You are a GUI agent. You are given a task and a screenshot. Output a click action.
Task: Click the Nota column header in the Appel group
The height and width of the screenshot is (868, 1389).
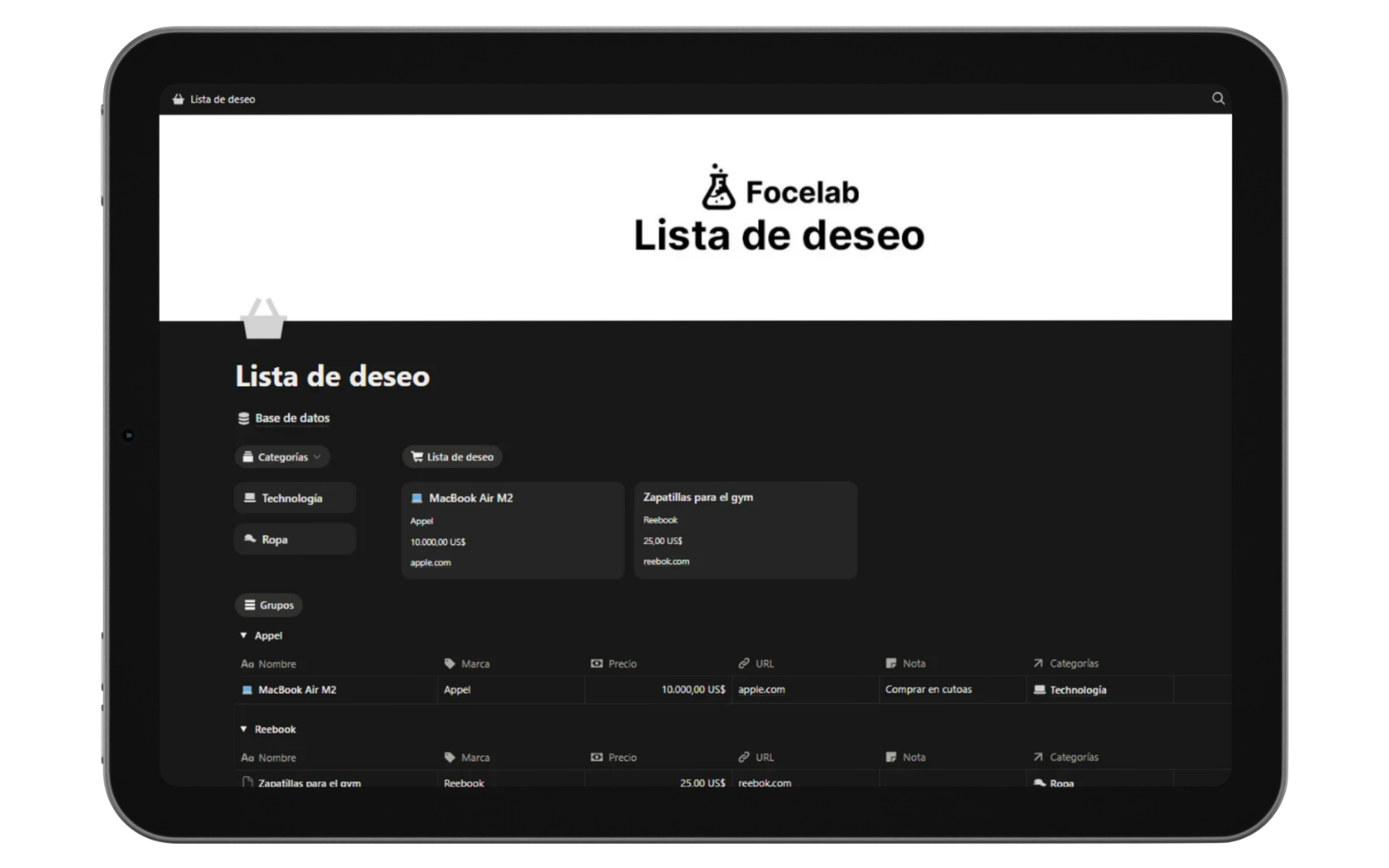(905, 664)
